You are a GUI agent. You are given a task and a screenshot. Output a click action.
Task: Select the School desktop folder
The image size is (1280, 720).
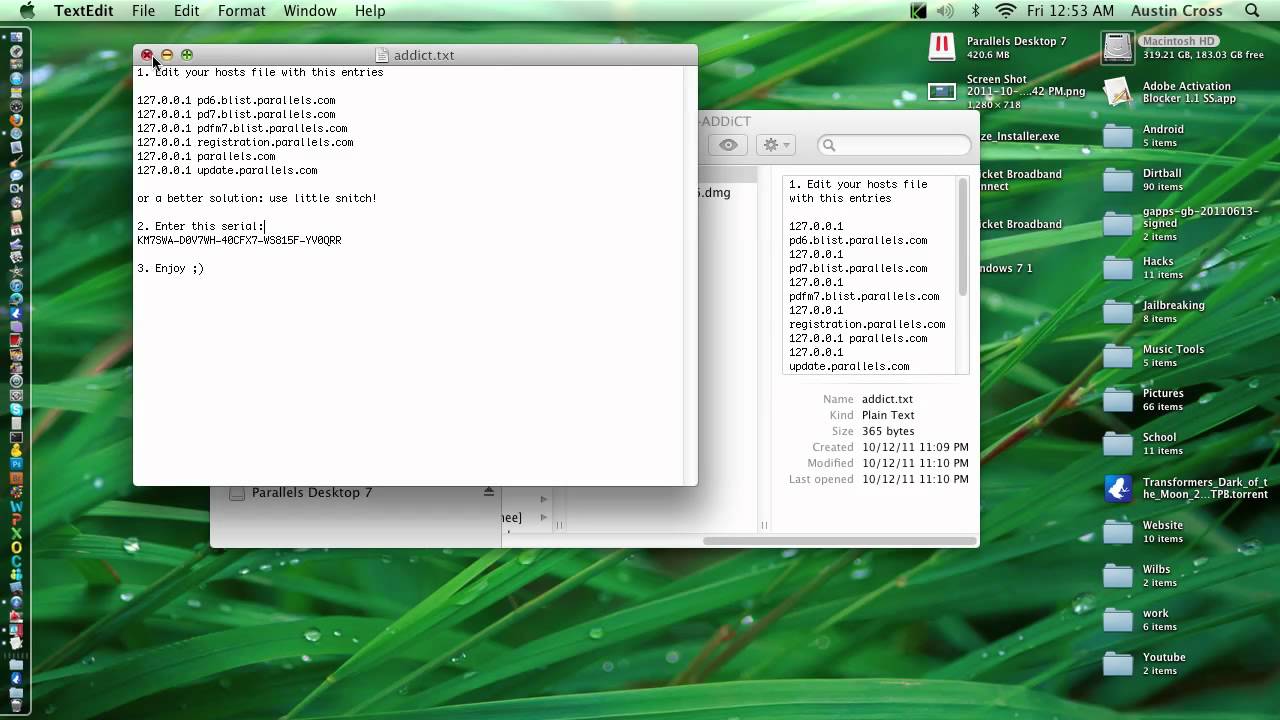pos(1118,444)
